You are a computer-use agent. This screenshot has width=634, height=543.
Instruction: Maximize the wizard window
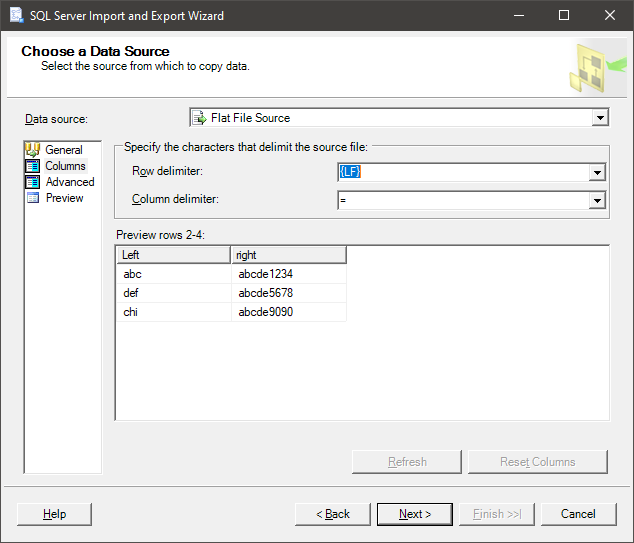[x=564, y=15]
